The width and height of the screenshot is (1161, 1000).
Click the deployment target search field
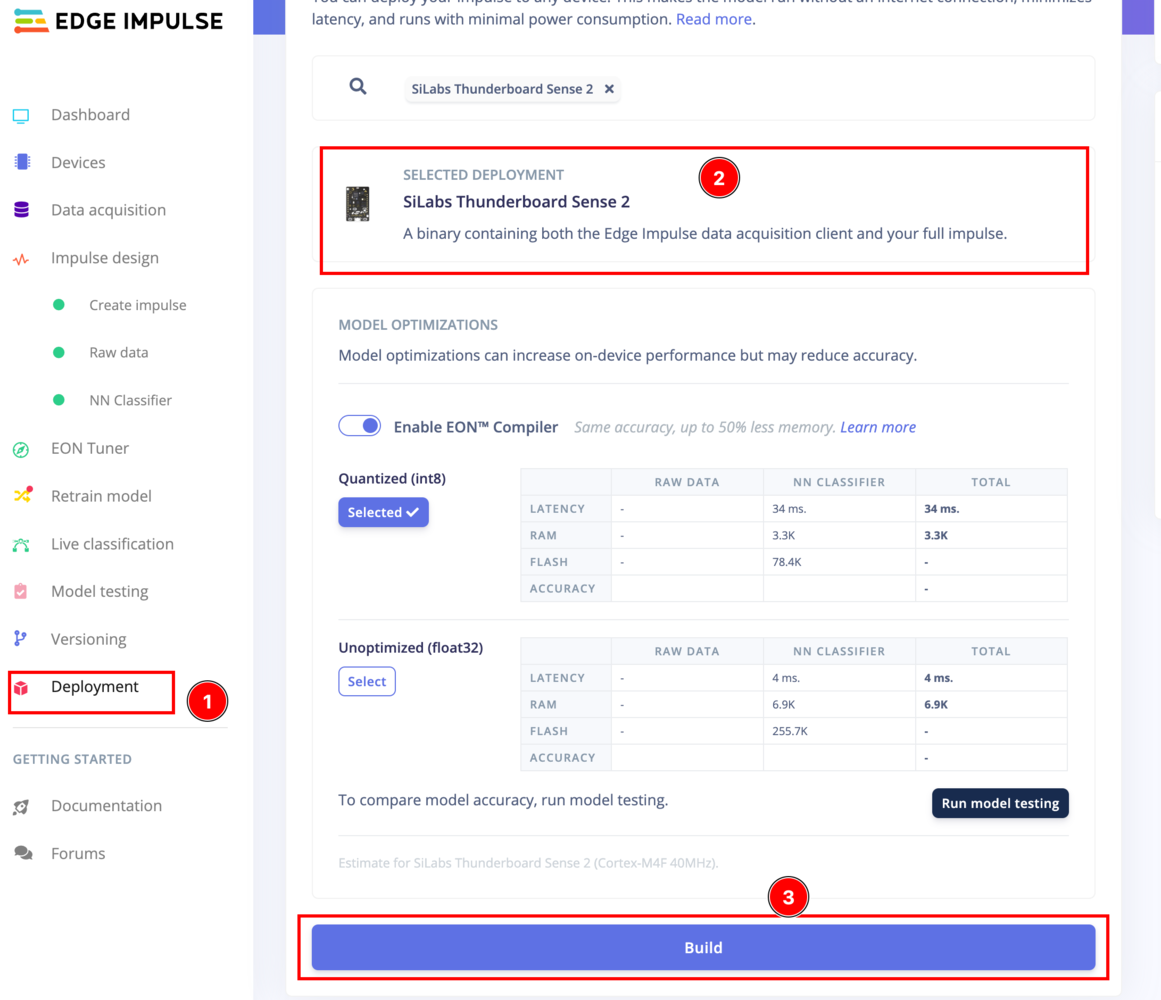pyautogui.click(x=703, y=88)
